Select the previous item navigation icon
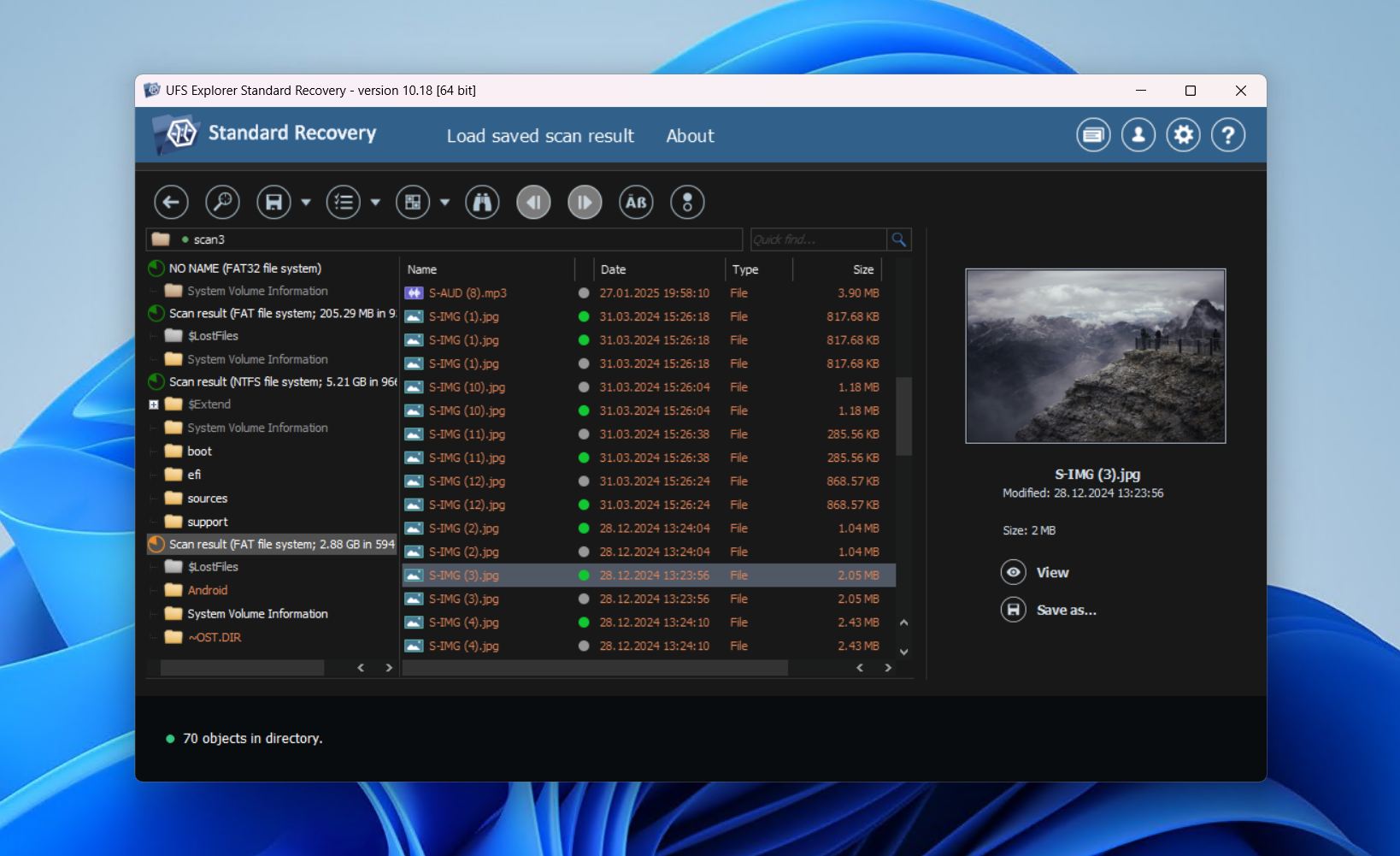The image size is (1400, 856). 533,202
